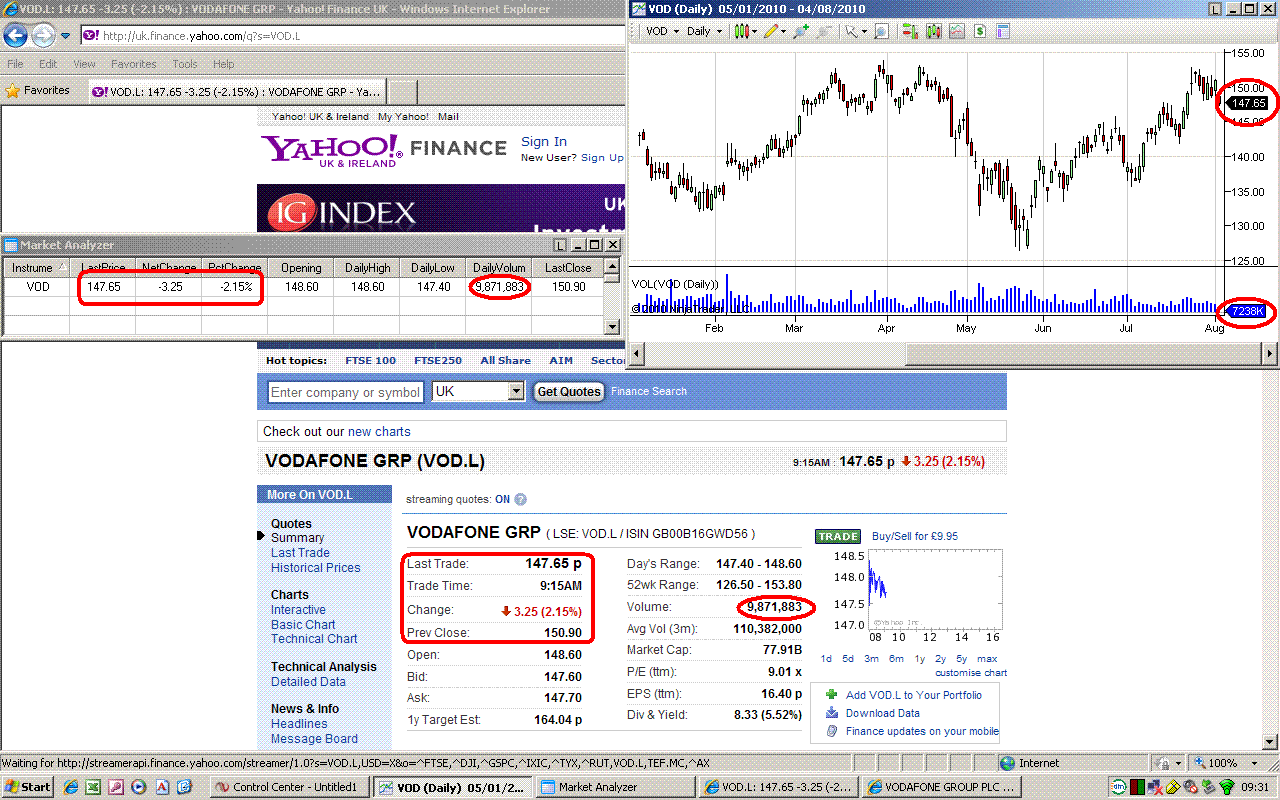Viewport: 1280px width, 800px height.
Task: Click the green wireless signal tray icon
Action: 1228,787
